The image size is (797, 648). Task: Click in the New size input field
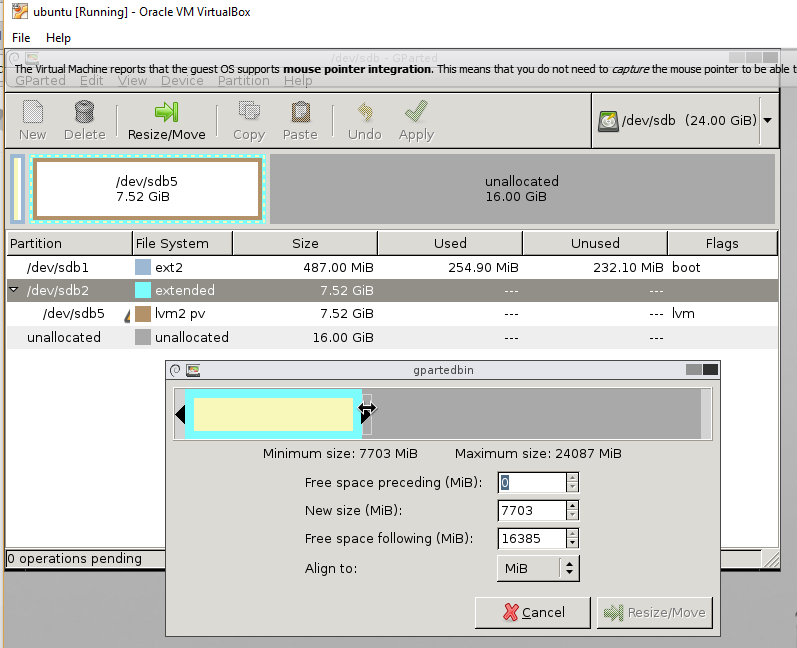click(x=532, y=510)
